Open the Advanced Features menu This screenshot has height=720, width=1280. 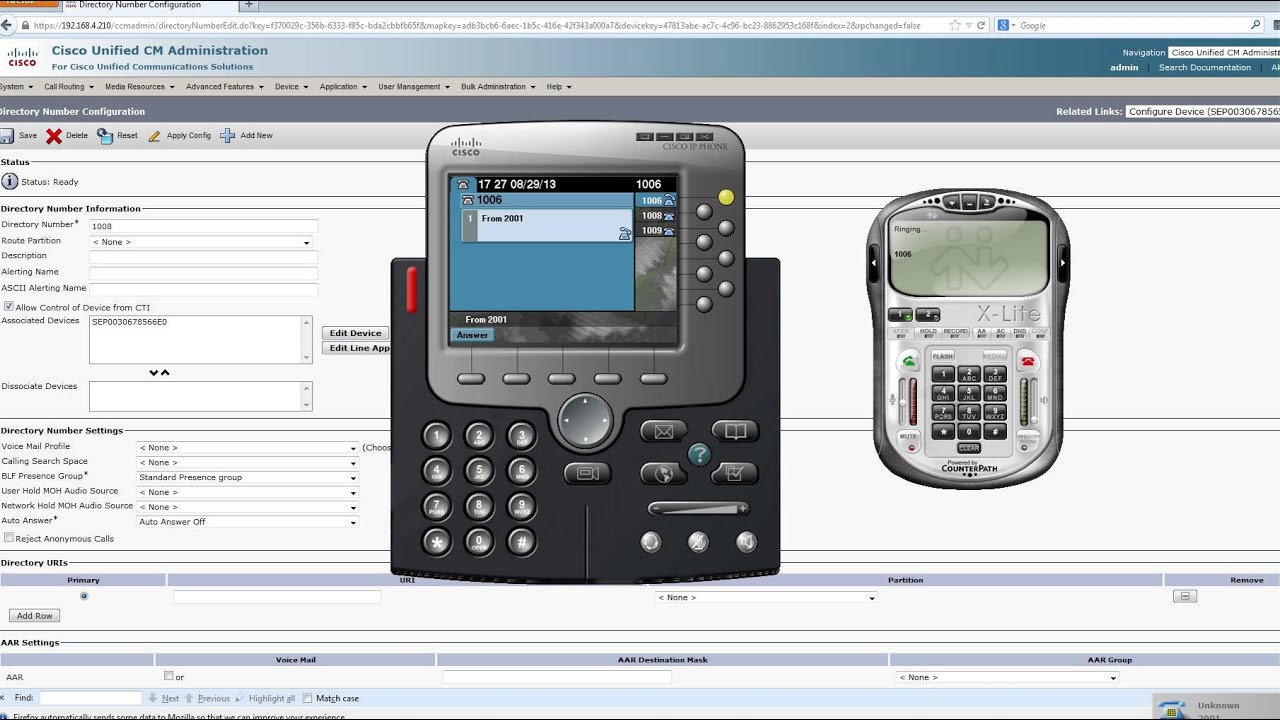[x=224, y=87]
